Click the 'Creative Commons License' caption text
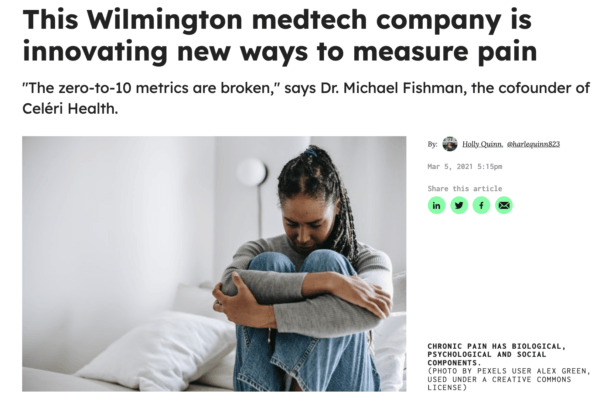The image size is (600, 403). 499,383
